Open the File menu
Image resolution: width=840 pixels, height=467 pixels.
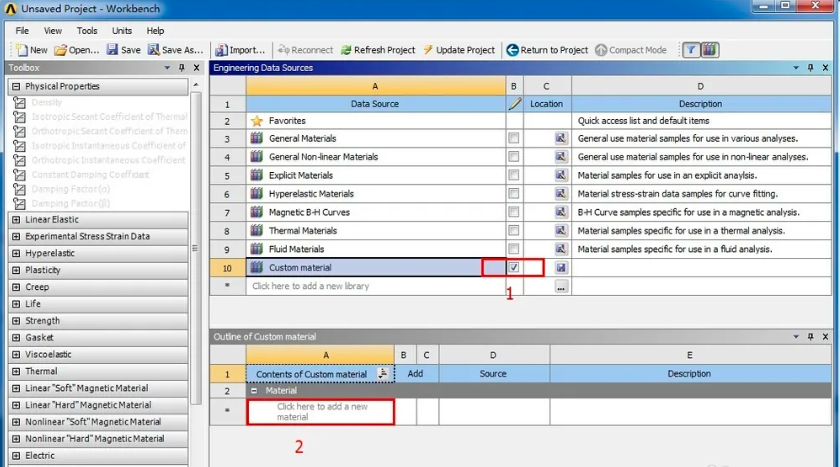click(x=22, y=31)
